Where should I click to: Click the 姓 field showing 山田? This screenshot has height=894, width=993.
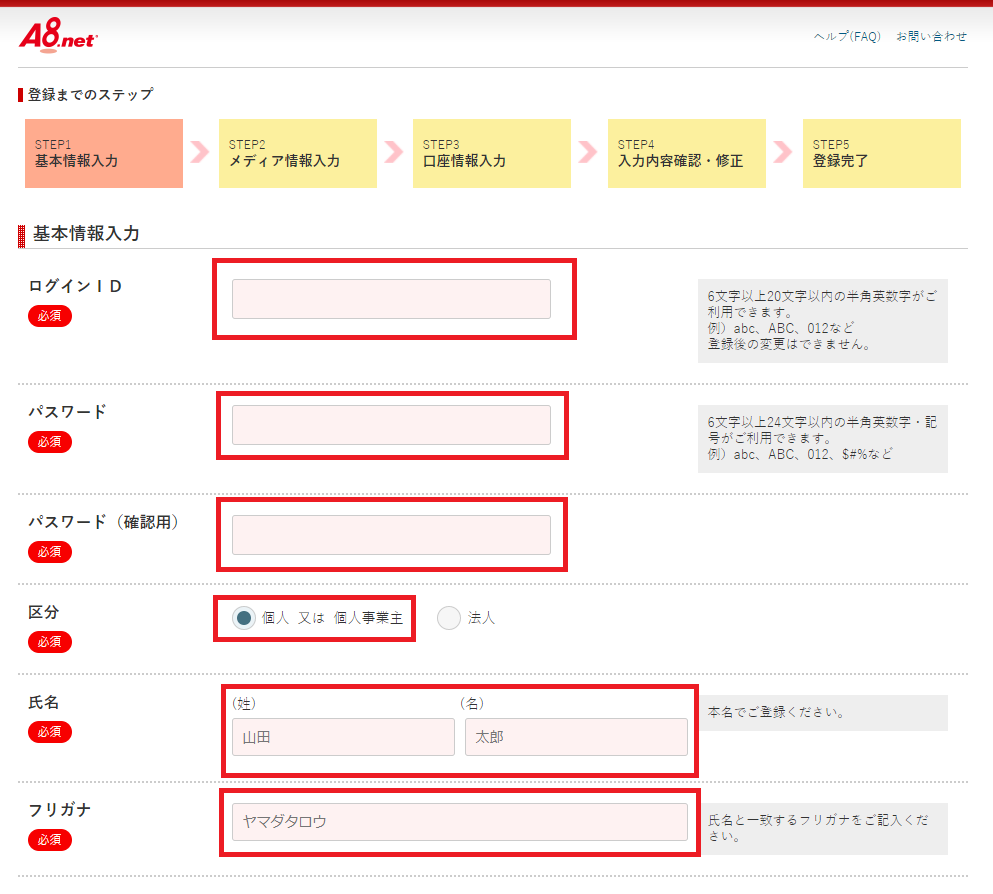(343, 737)
